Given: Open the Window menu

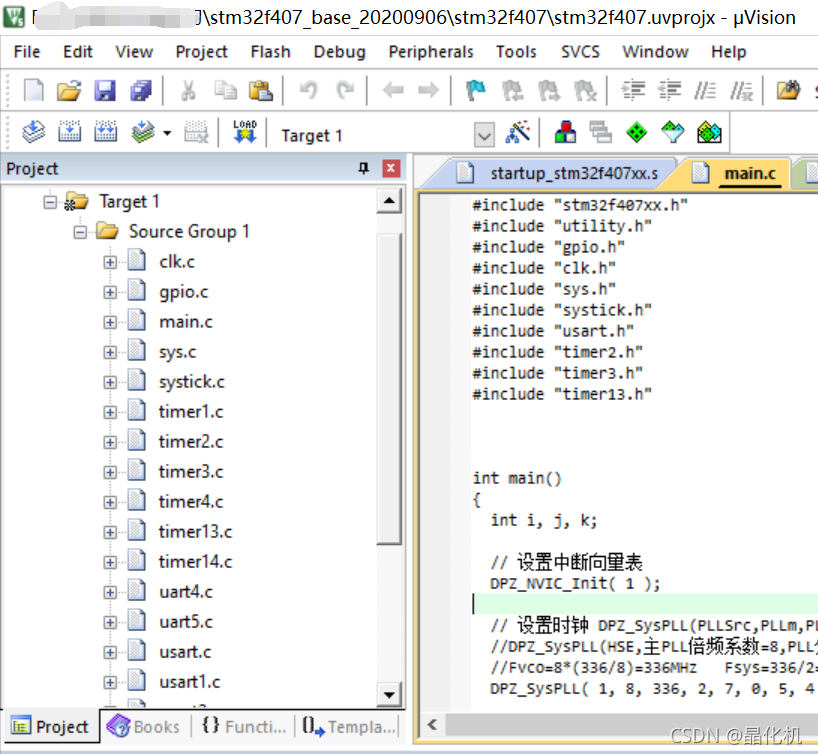Looking at the screenshot, I should pyautogui.click(x=655, y=52).
